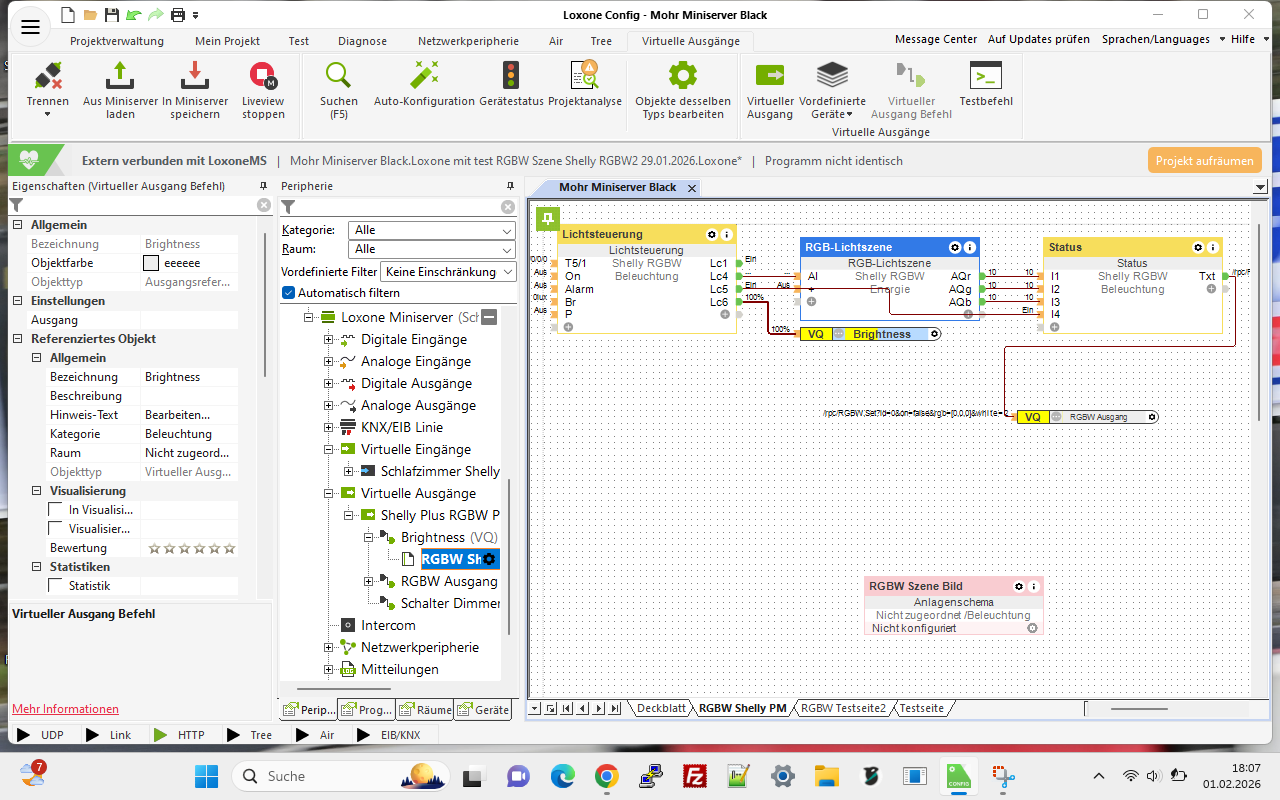Expand the Netzwerkperipherie tree node

(328, 648)
